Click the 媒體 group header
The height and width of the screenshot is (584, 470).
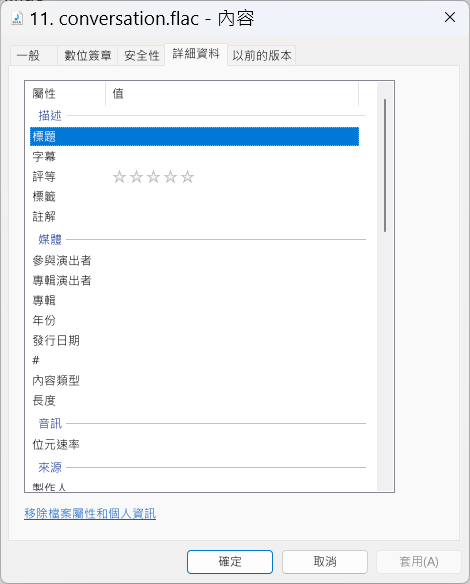coord(50,239)
